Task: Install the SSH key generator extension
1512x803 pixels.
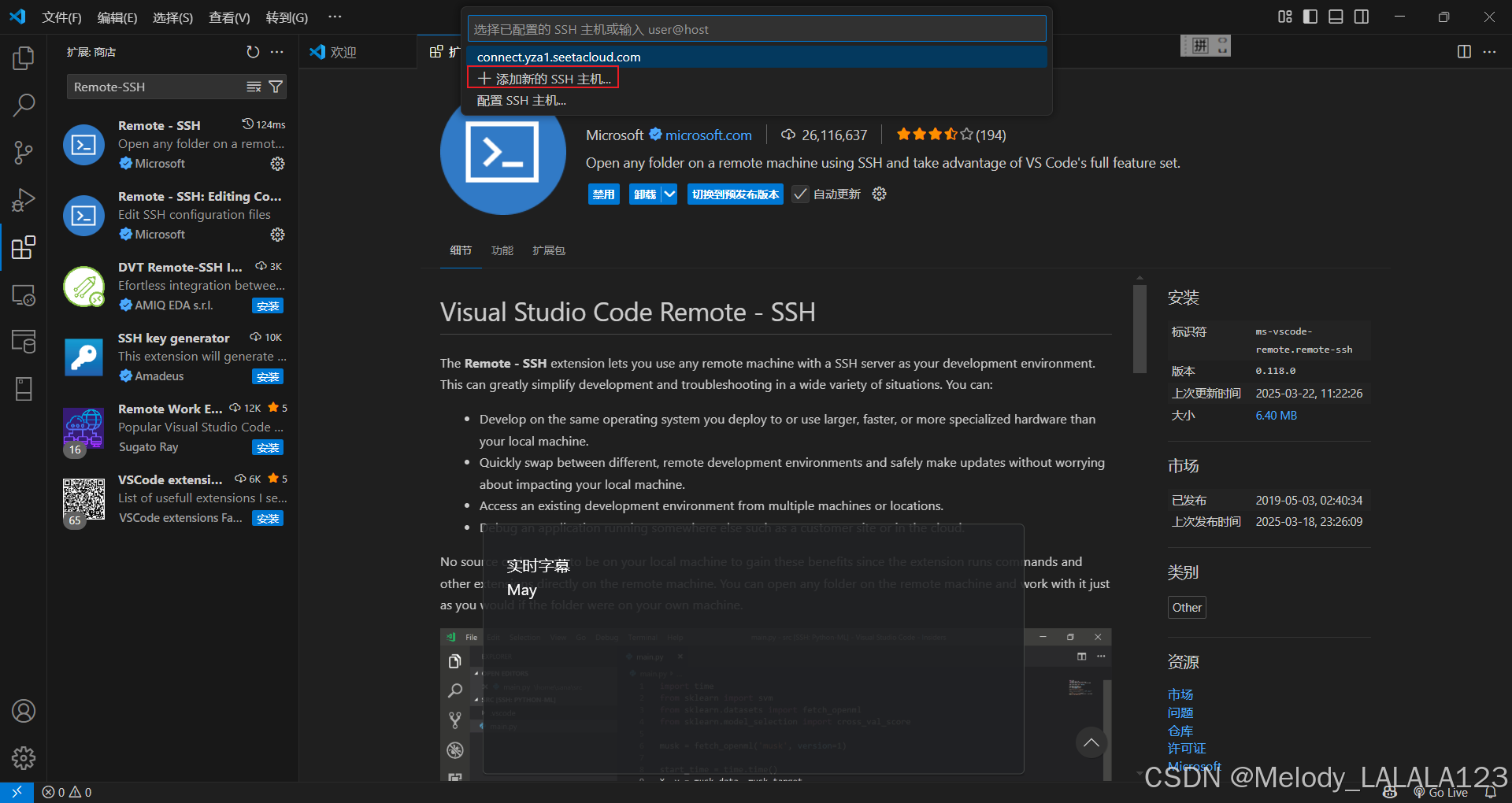Action: (268, 377)
